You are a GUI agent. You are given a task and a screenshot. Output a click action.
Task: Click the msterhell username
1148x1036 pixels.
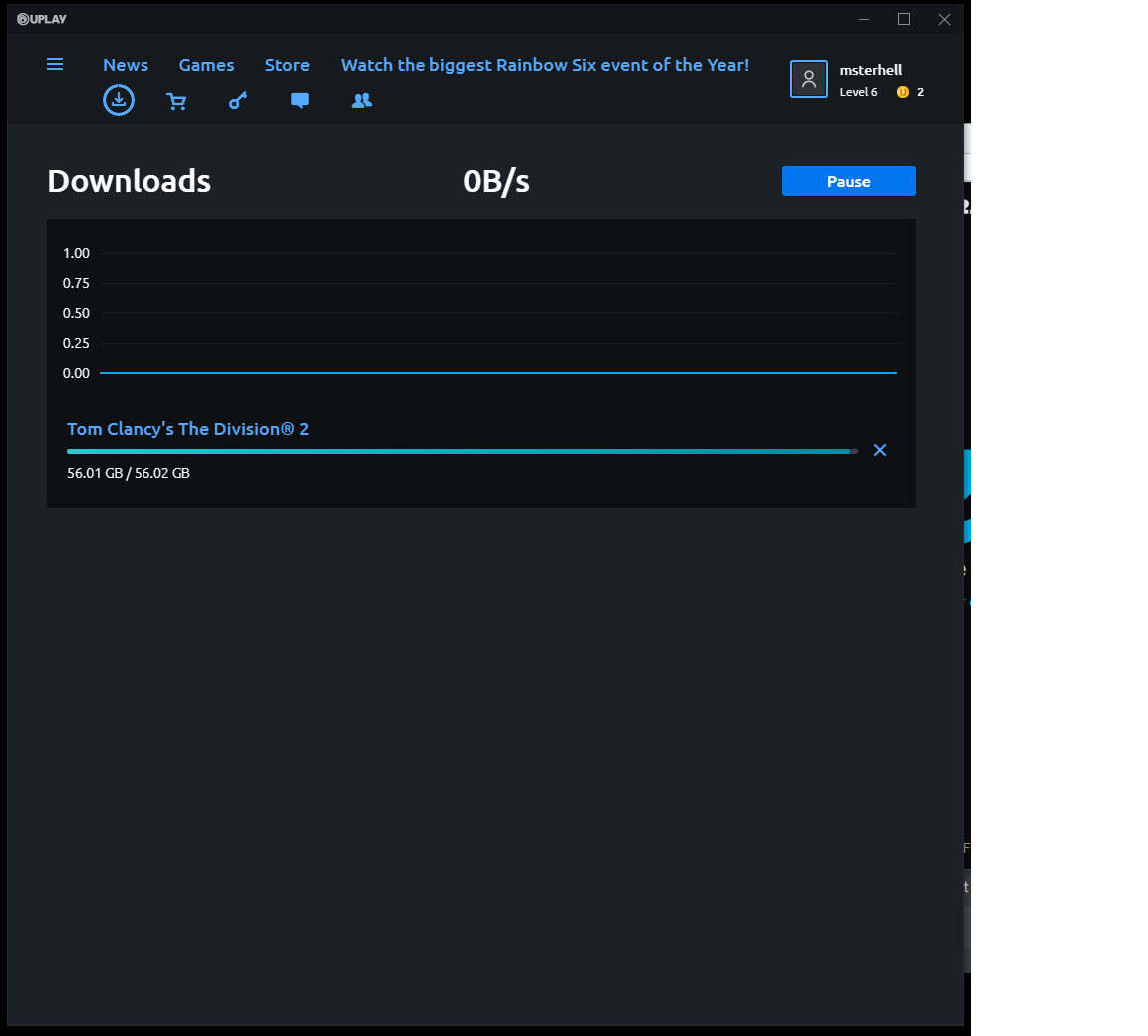pos(871,70)
